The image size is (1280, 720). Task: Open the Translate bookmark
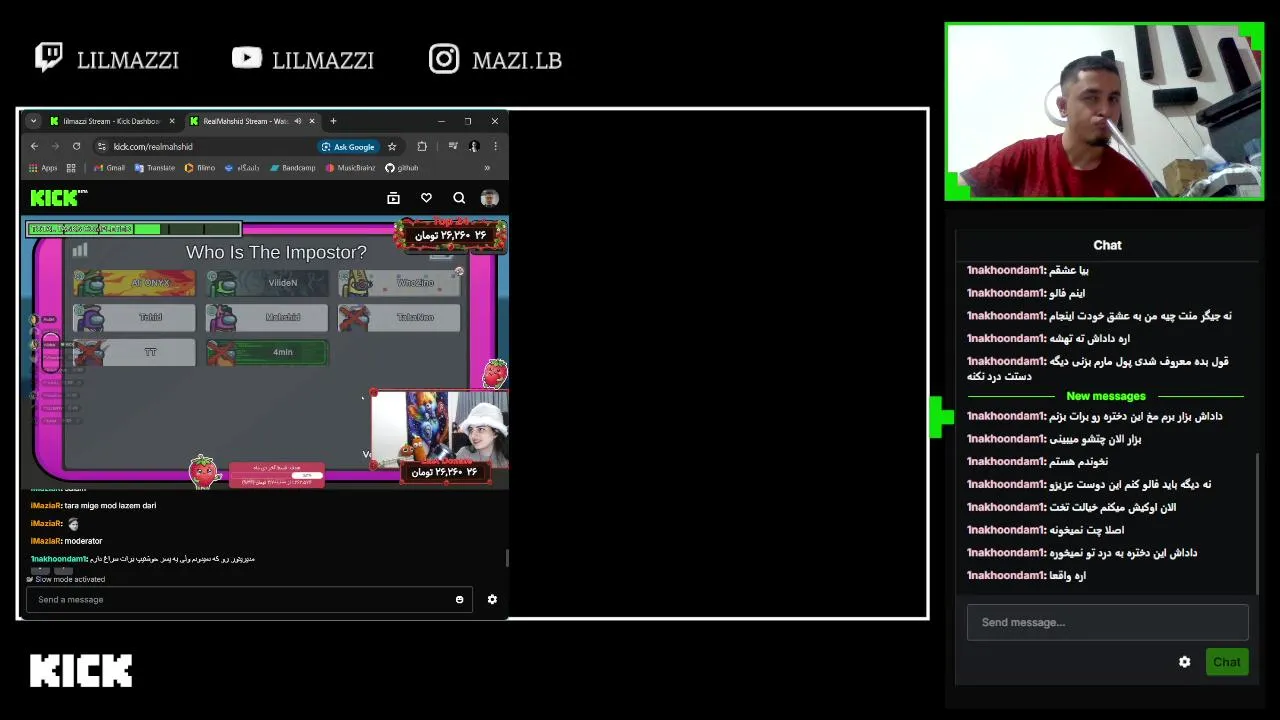(x=155, y=168)
